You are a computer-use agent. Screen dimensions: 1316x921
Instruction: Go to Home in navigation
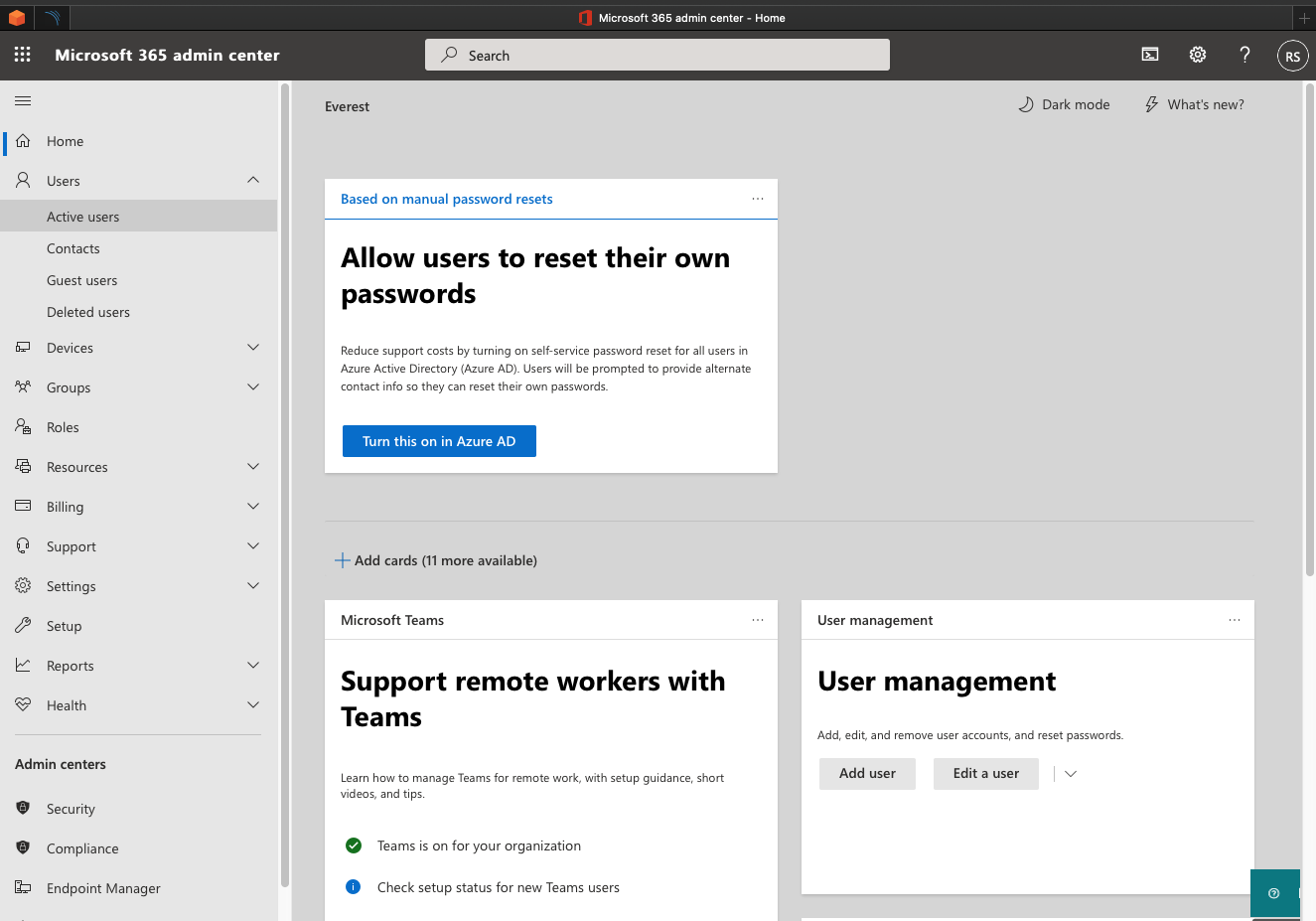138,141
